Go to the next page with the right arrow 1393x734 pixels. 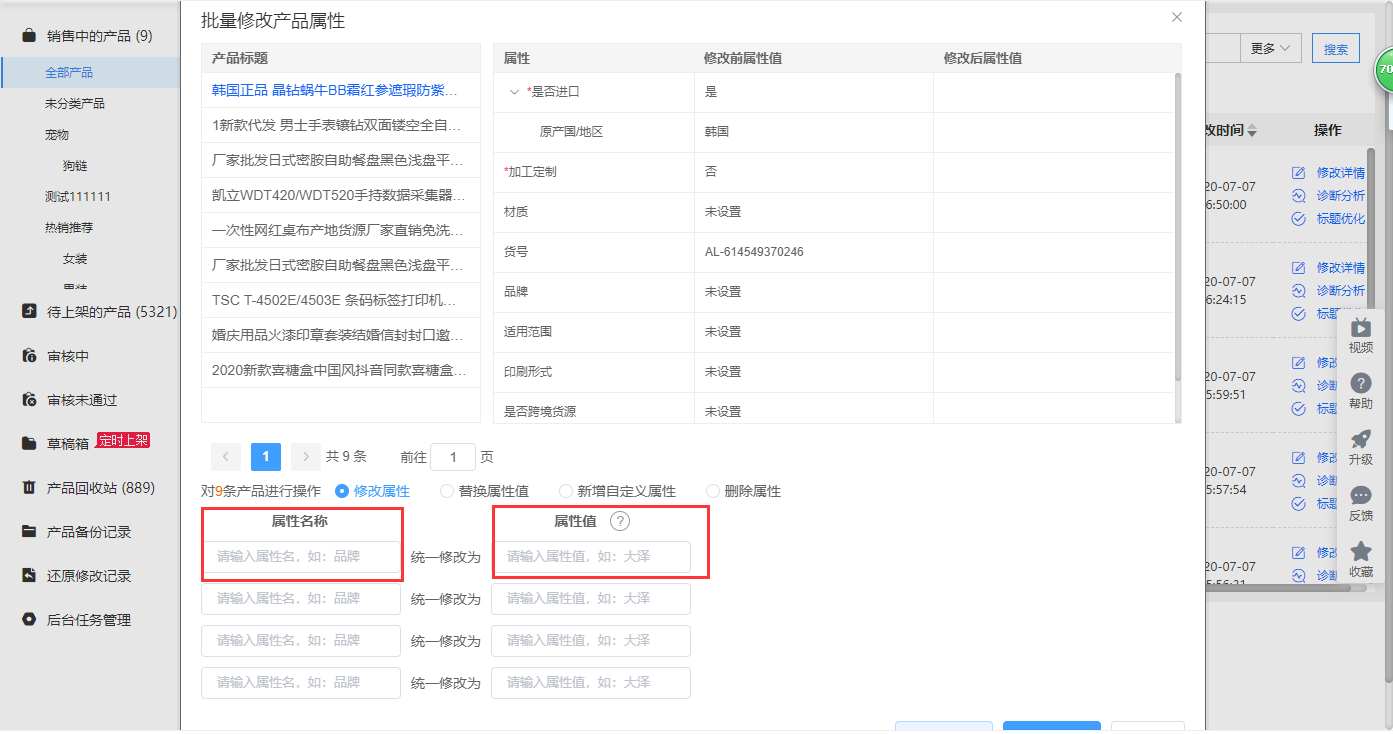click(x=306, y=457)
